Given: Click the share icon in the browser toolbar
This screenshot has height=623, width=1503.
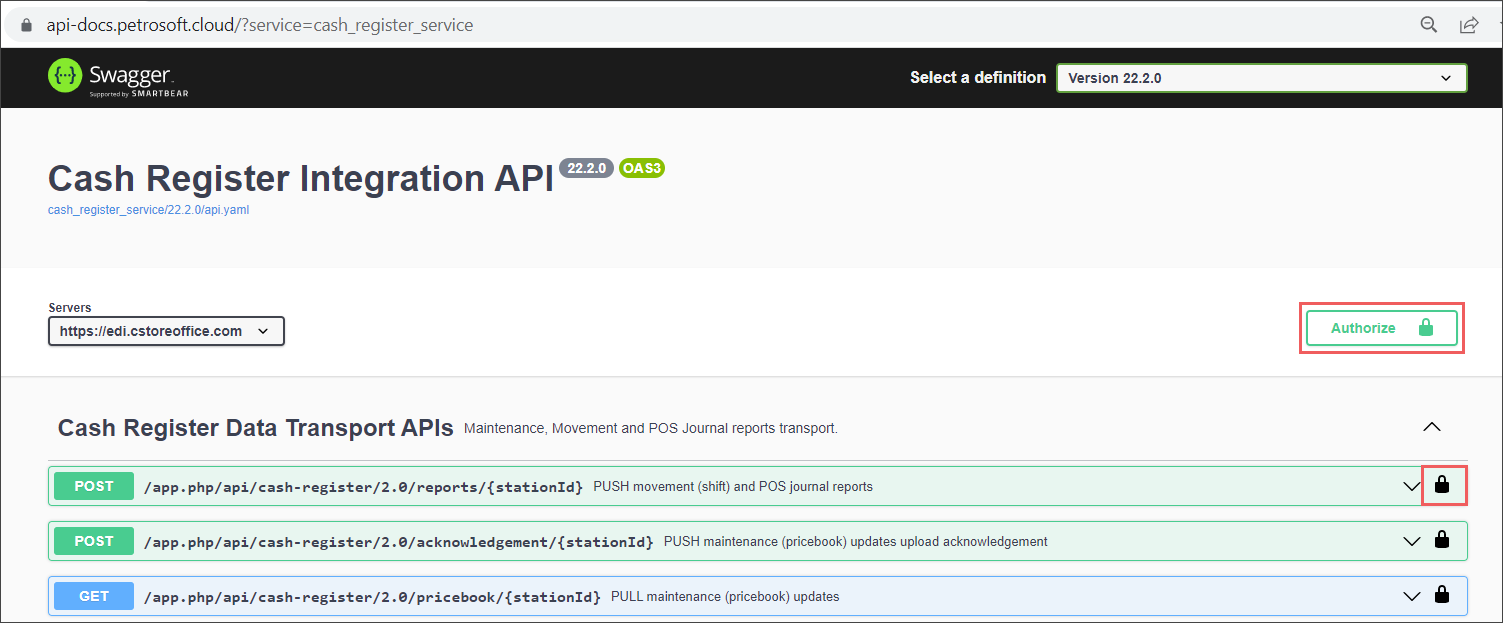Looking at the screenshot, I should (x=1469, y=24).
